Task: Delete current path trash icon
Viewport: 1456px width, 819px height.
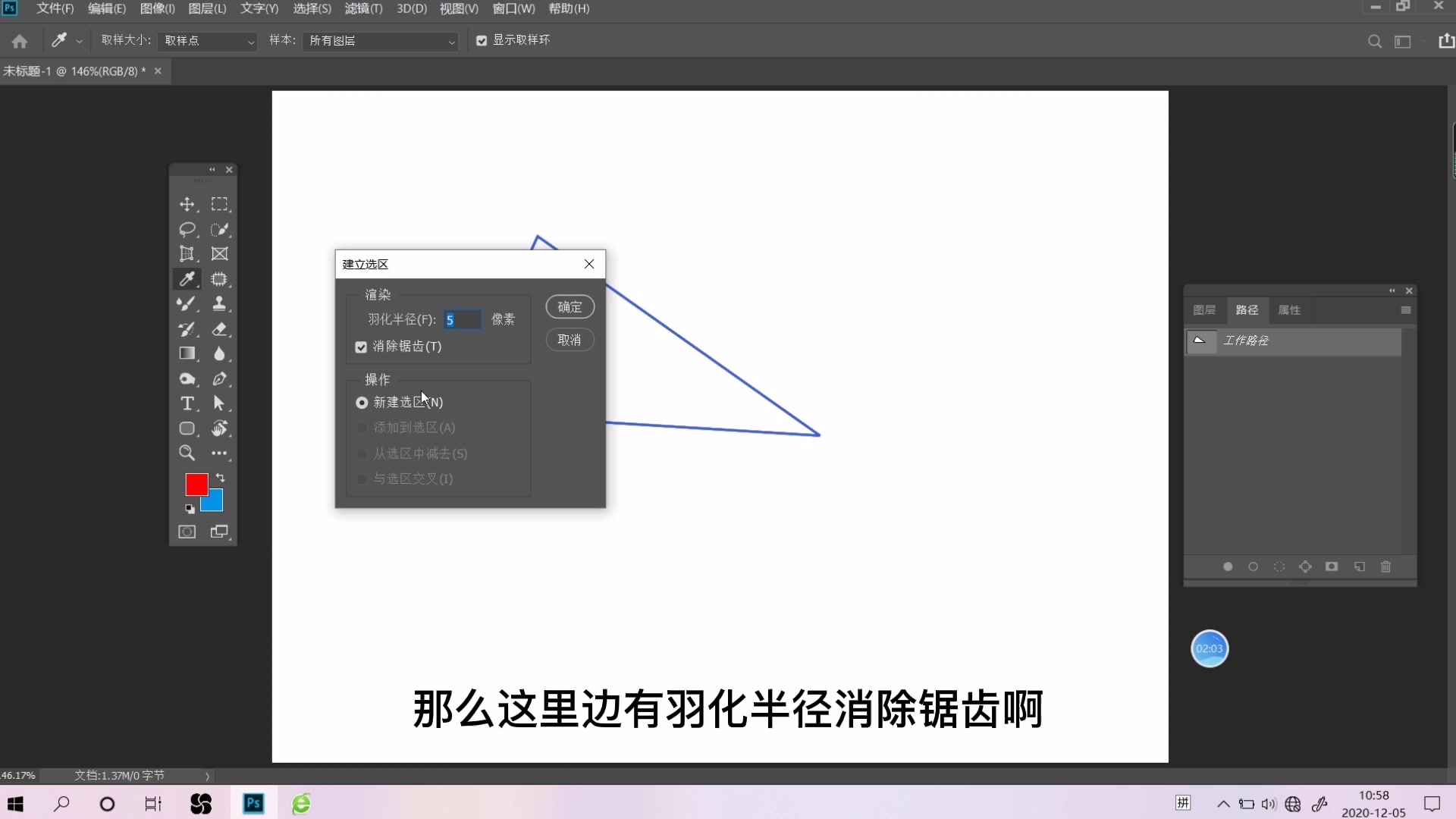Action: point(1386,566)
